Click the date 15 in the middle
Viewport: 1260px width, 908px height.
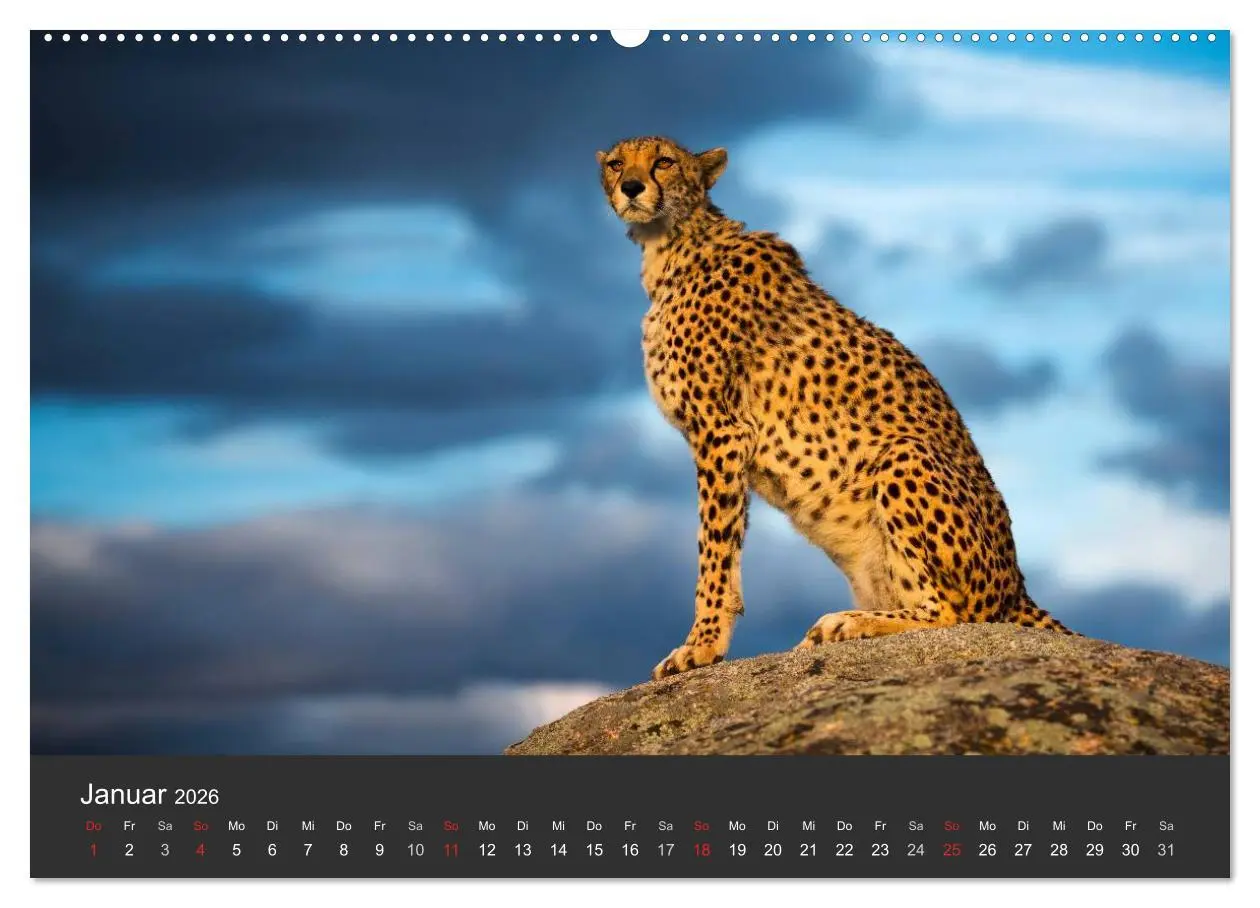click(594, 849)
